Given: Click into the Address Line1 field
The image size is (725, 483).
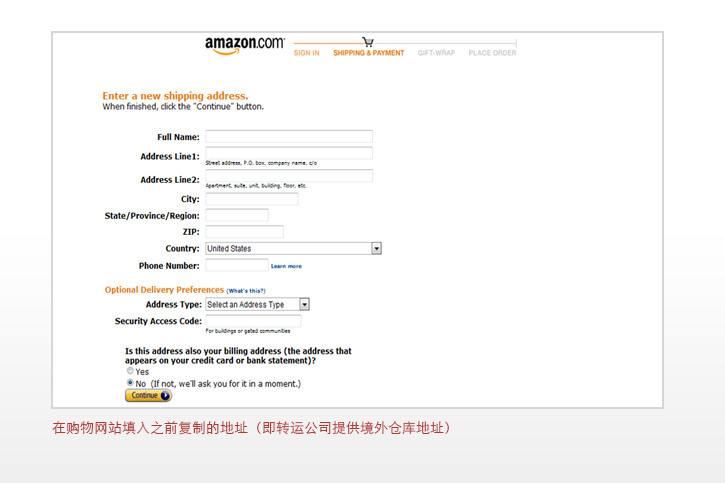Looking at the screenshot, I should (288, 153).
